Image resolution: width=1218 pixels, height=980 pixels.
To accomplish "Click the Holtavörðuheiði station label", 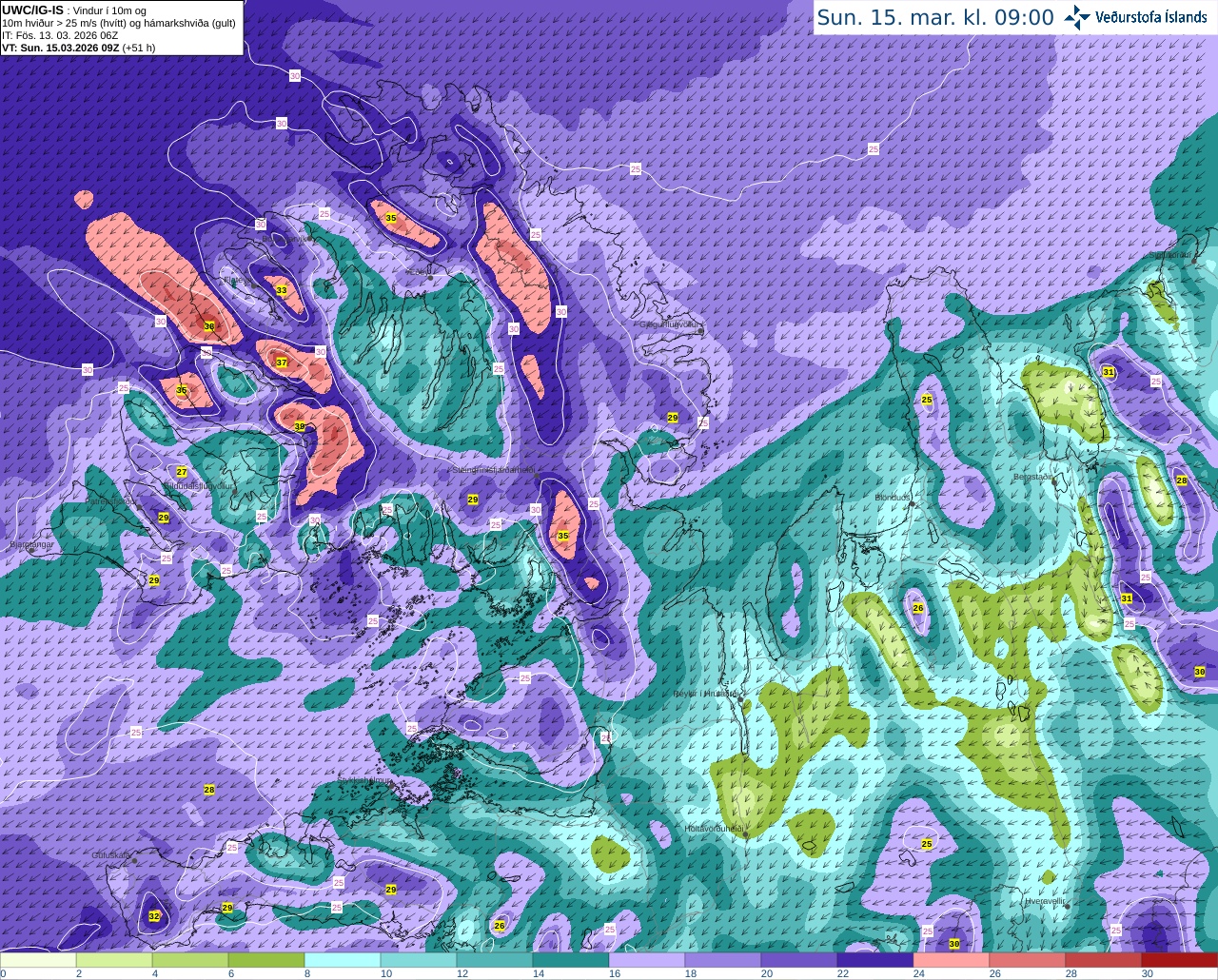I will tap(714, 829).
